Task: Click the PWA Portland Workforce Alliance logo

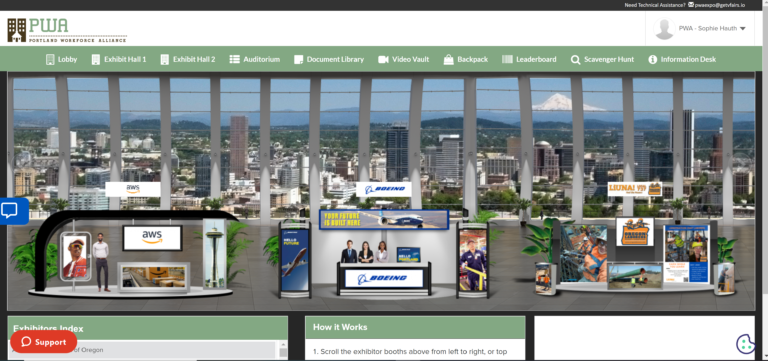Action: (x=67, y=30)
